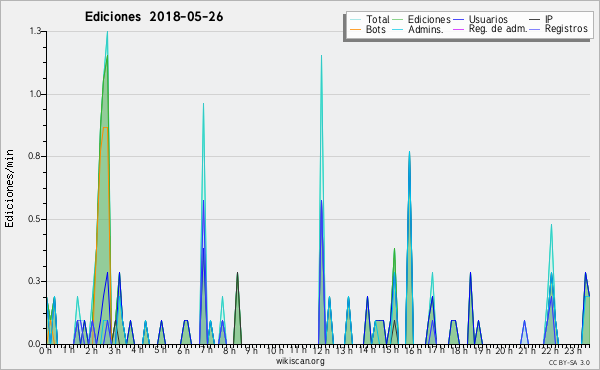
Task: Click the dark swatch beside IP
Action: (535, 20)
